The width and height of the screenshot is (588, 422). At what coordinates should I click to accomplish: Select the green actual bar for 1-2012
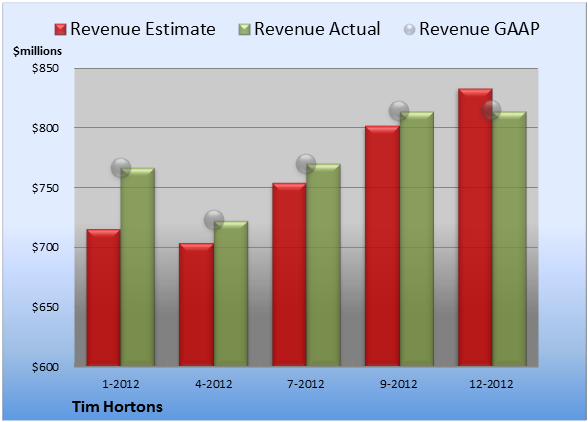click(138, 267)
